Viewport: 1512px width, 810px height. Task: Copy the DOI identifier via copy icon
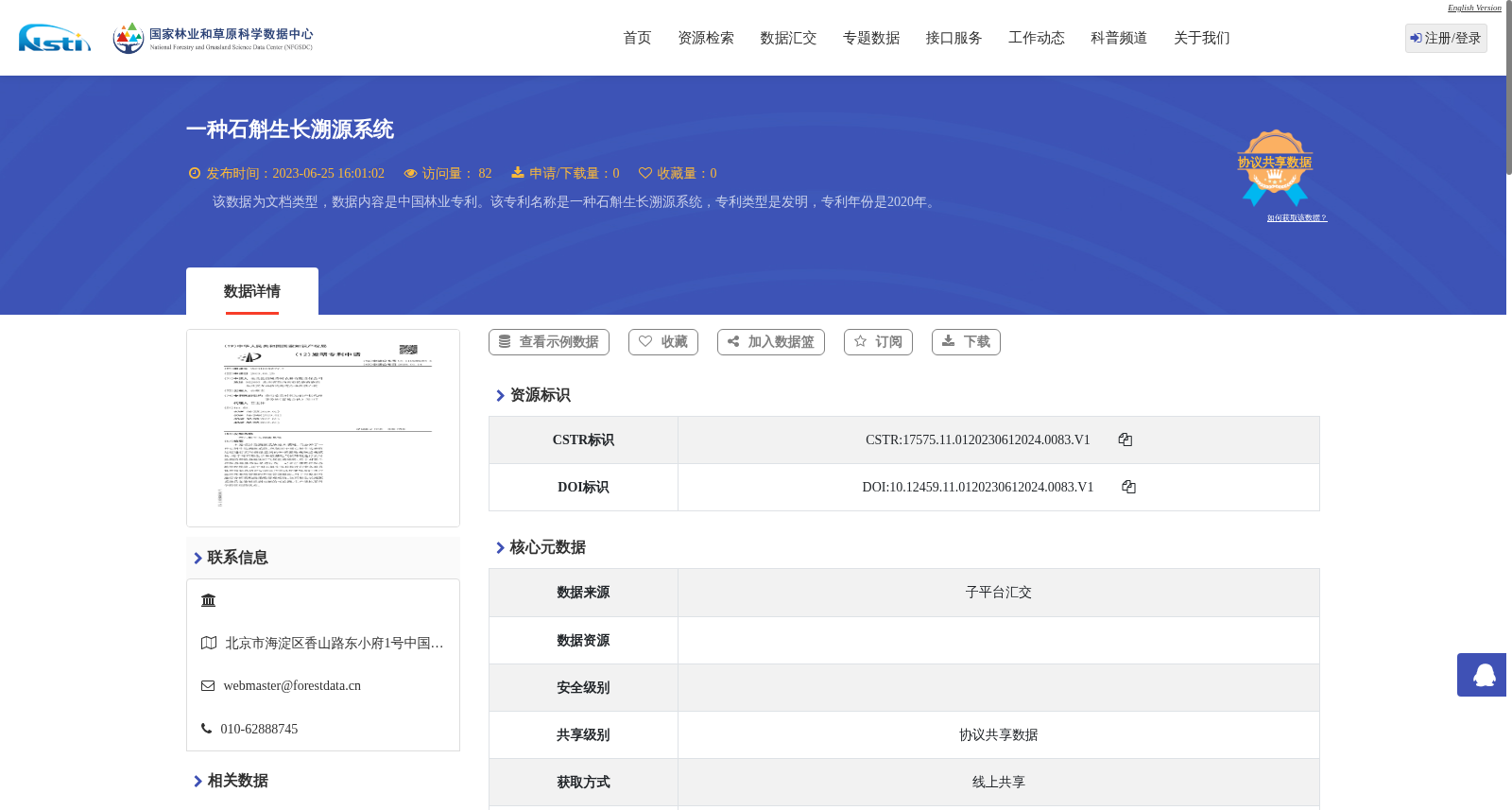[1128, 487]
